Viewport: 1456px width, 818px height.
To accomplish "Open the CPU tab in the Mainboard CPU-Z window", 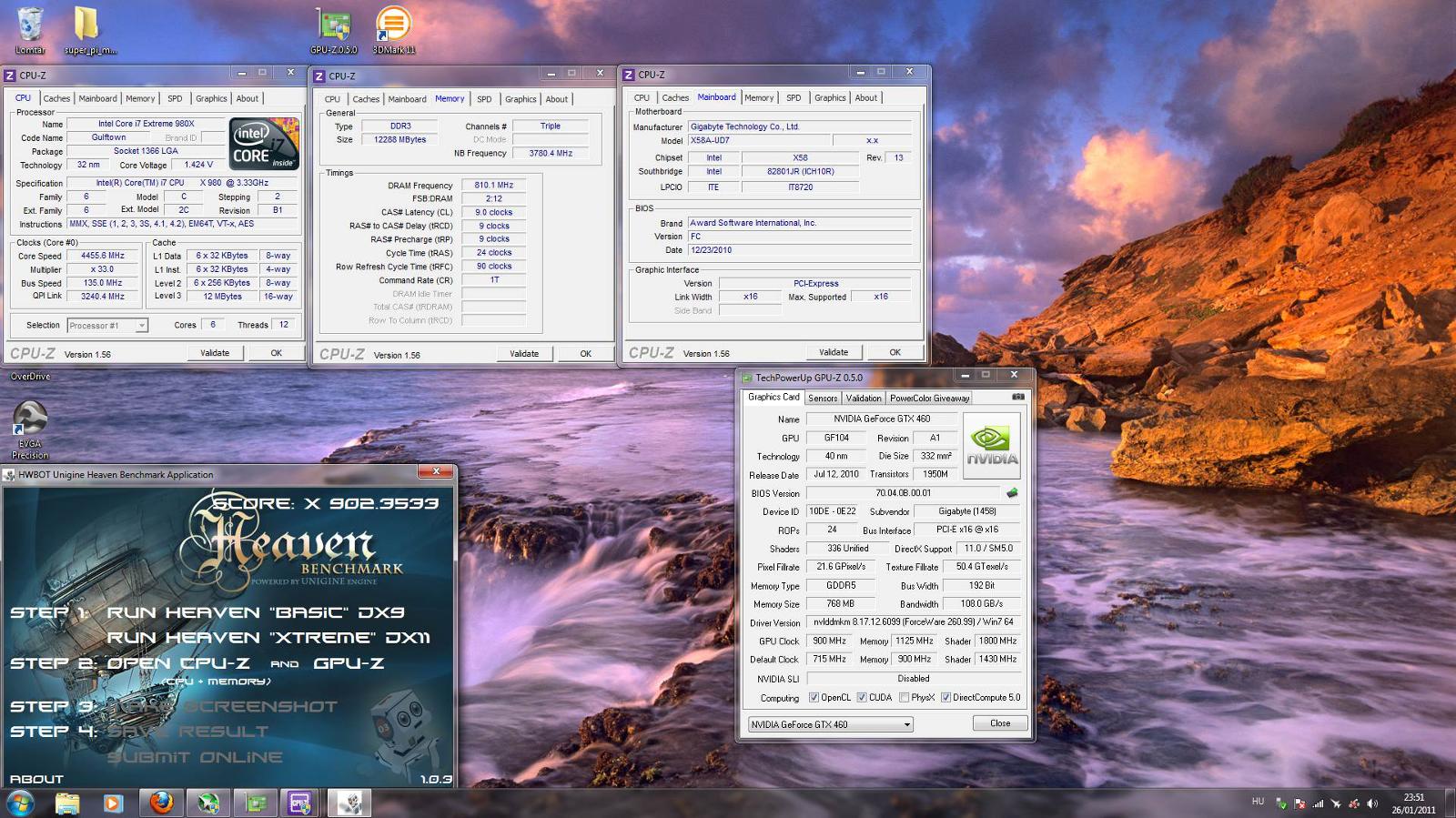I will pyautogui.click(x=642, y=97).
